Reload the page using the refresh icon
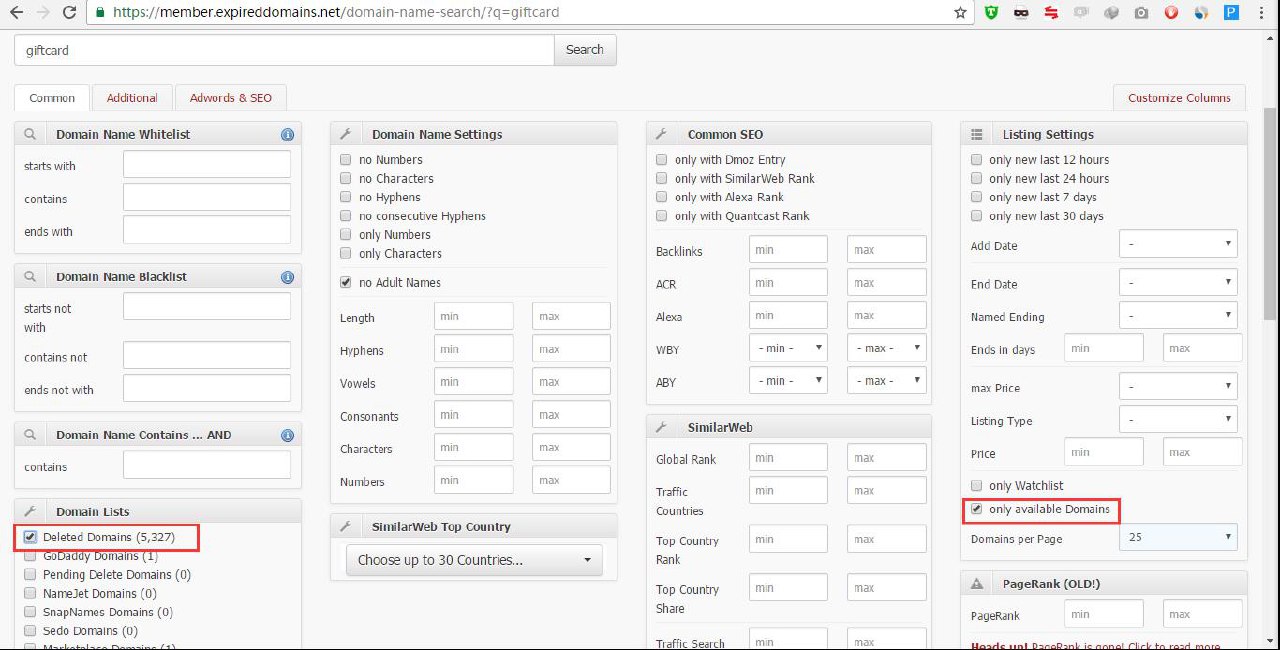Image resolution: width=1280 pixels, height=650 pixels. point(69,13)
